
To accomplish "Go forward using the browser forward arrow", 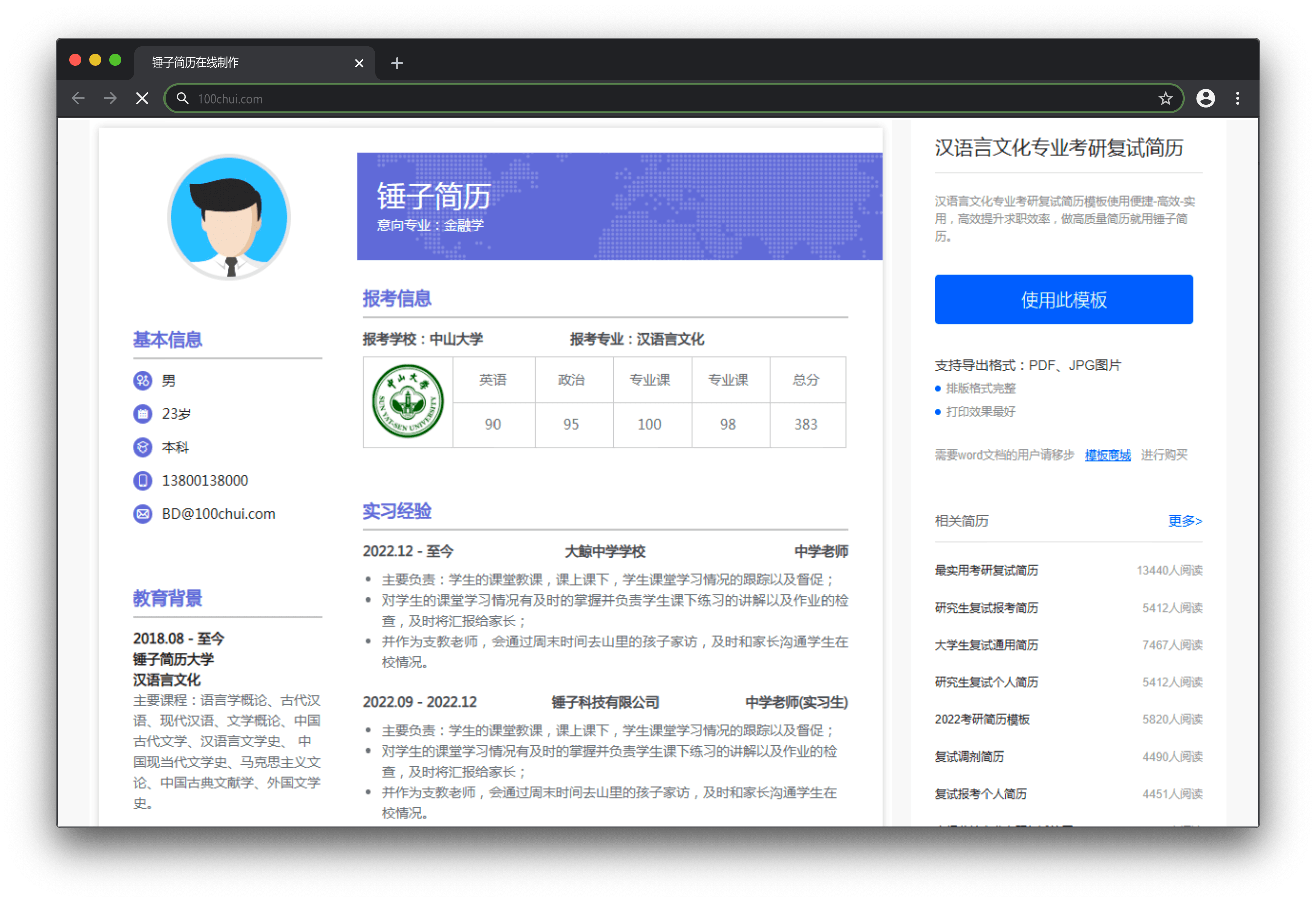I will tap(110, 99).
